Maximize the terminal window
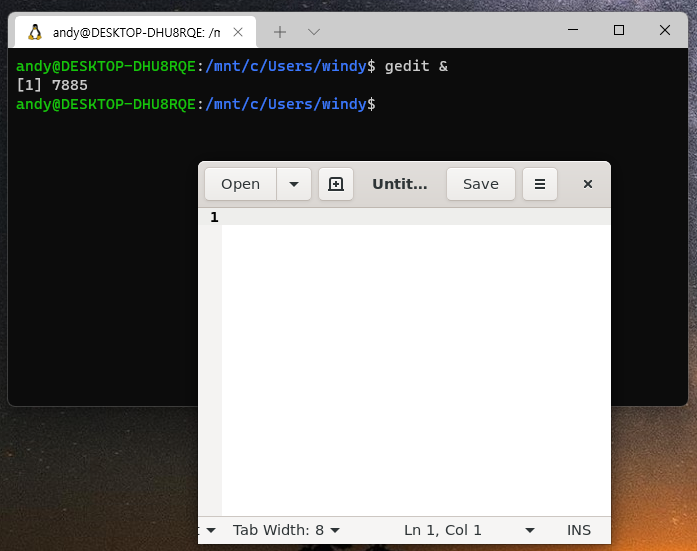The height and width of the screenshot is (551, 697). tap(619, 30)
